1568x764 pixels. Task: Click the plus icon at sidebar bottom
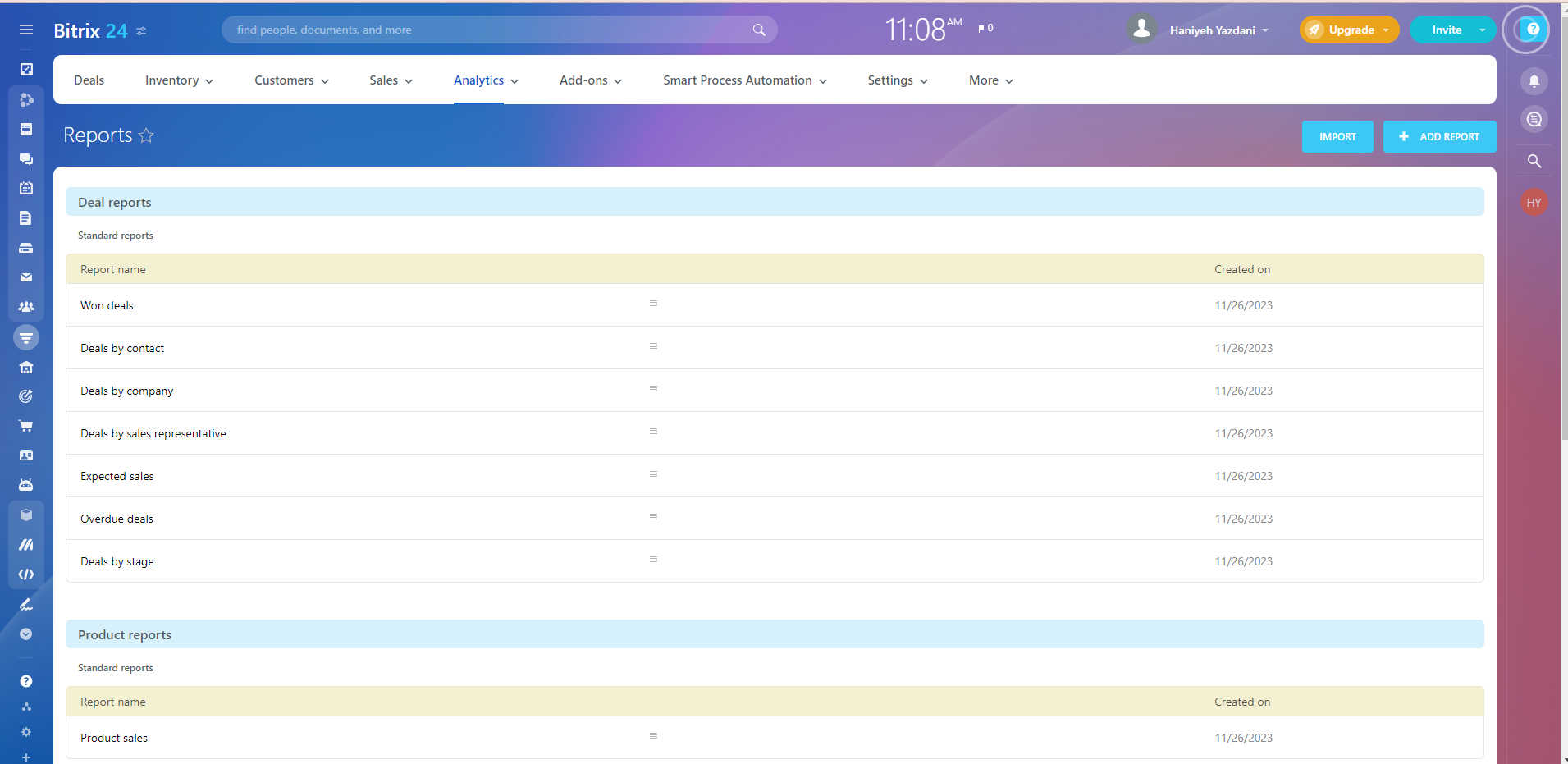pyautogui.click(x=26, y=757)
